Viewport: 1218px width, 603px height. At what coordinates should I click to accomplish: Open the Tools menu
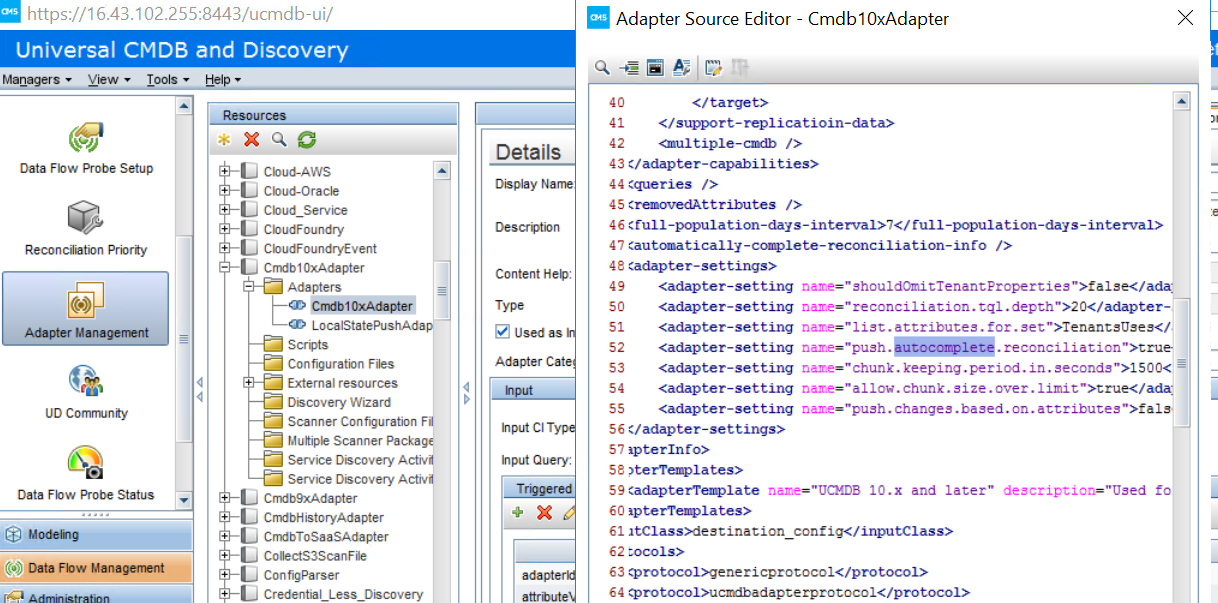[166, 80]
